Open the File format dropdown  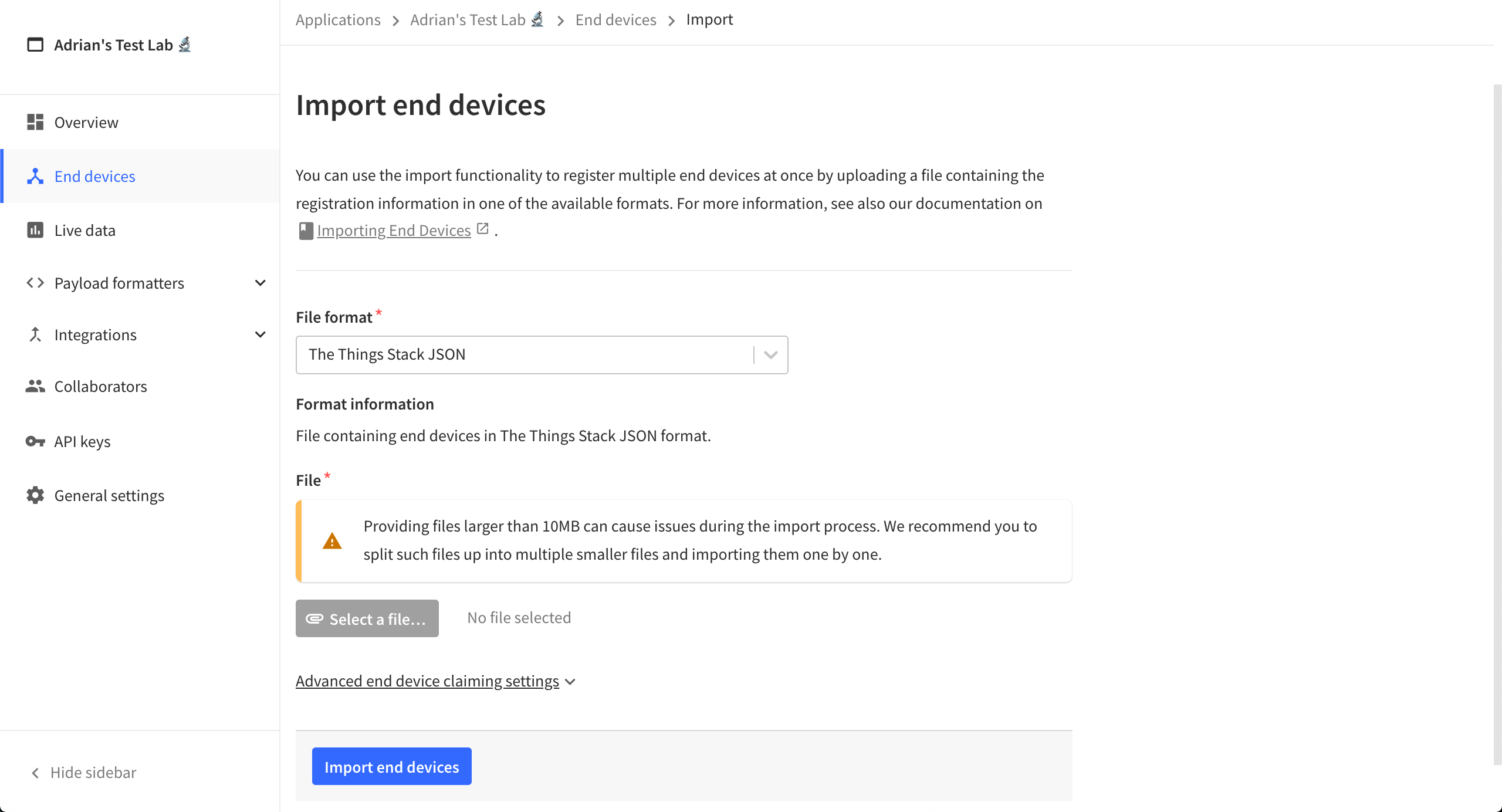770,354
